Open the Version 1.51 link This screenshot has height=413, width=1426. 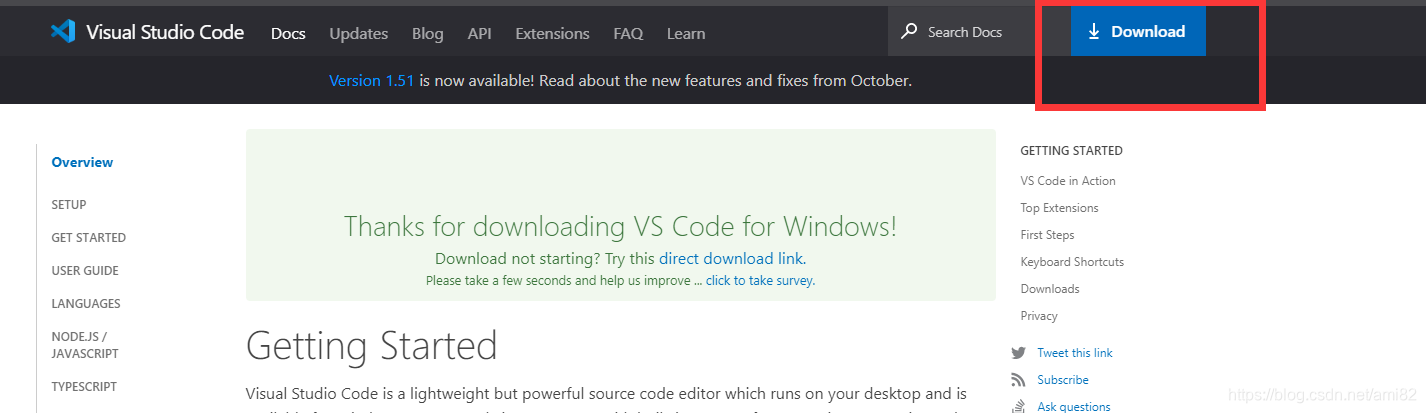372,80
